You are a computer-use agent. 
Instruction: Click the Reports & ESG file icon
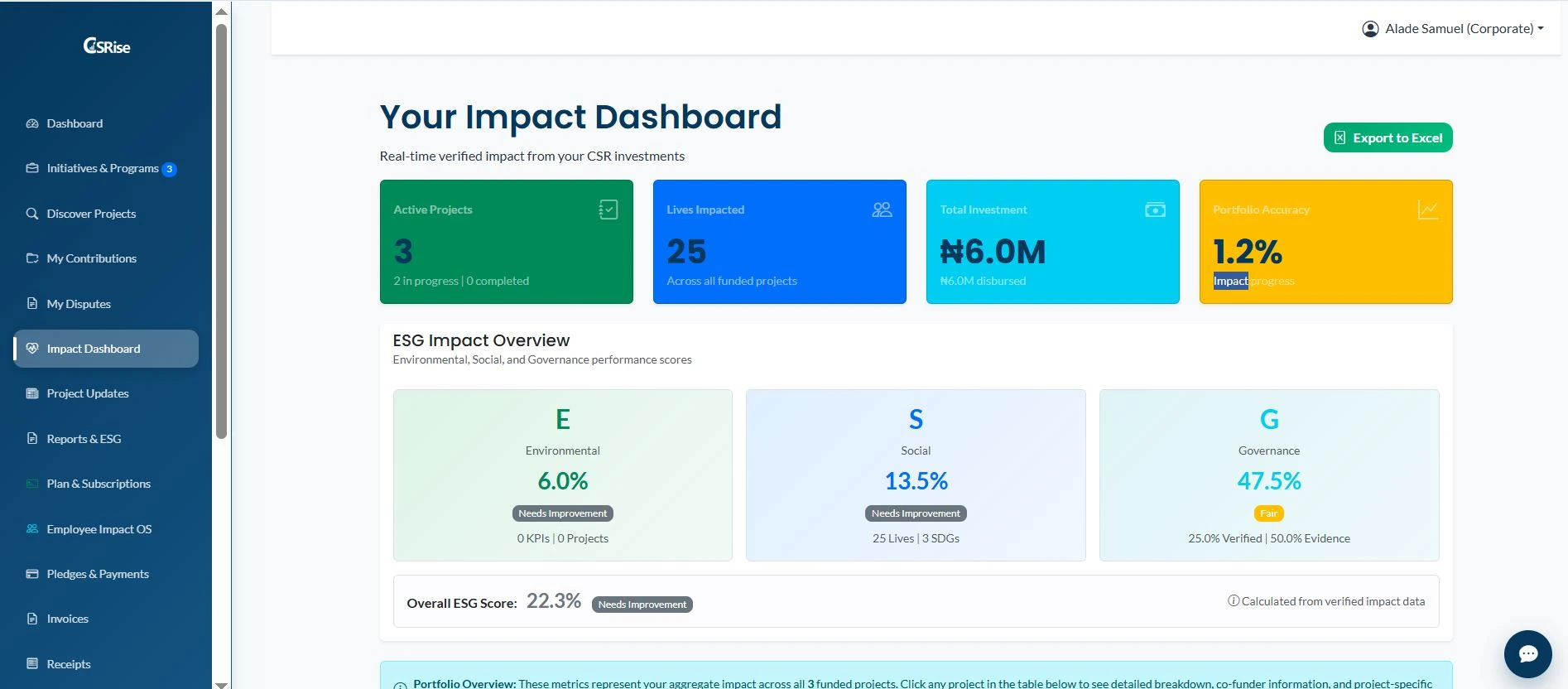32,439
